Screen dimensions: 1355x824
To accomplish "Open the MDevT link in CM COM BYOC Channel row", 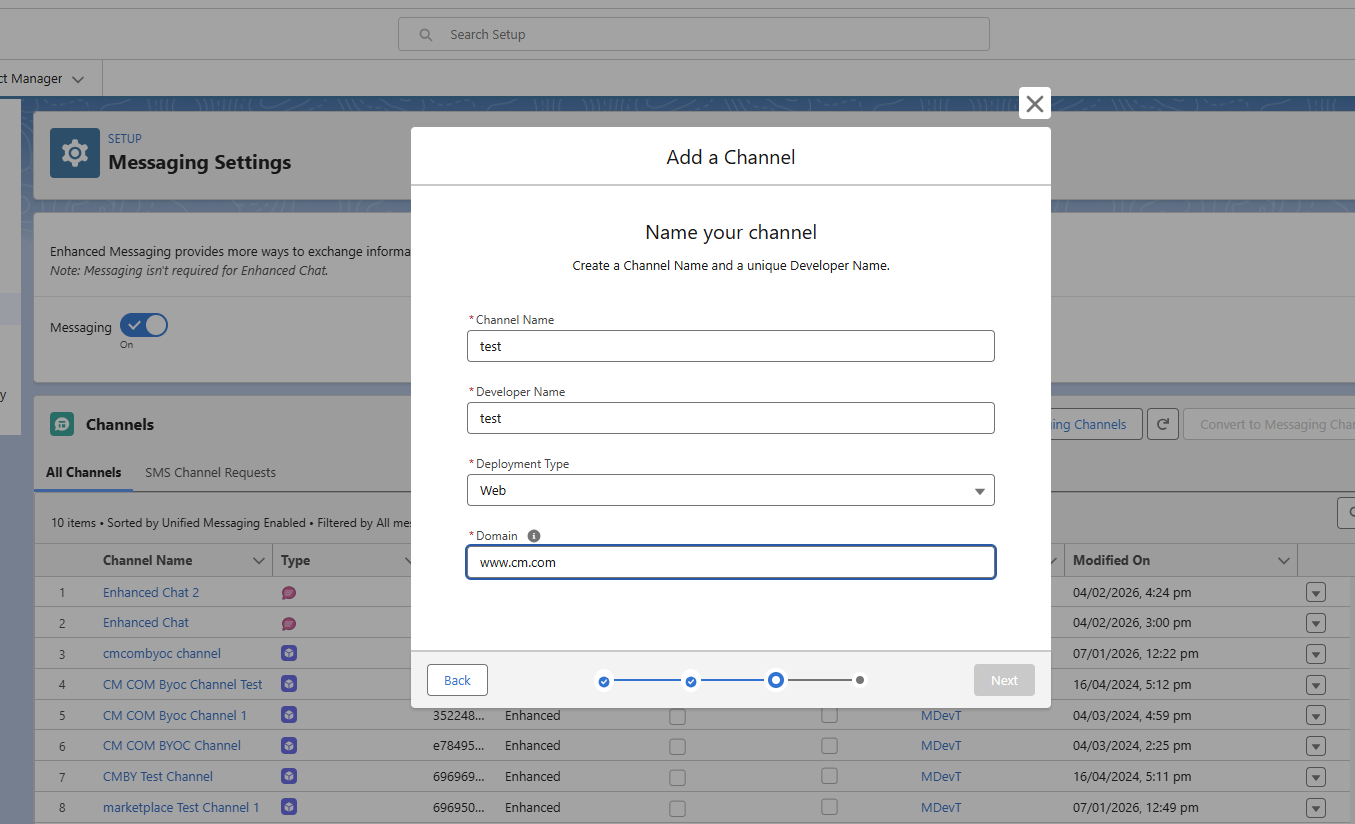I will tap(941, 745).
